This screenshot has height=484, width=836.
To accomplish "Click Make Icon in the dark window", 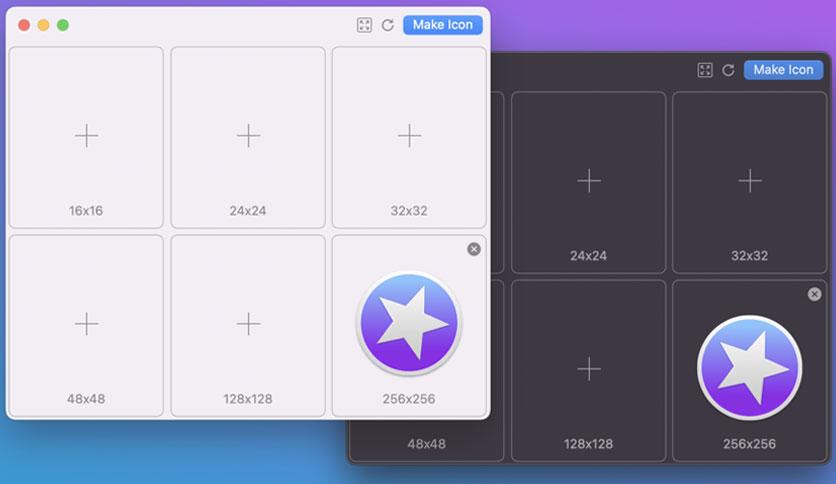I will (783, 70).
